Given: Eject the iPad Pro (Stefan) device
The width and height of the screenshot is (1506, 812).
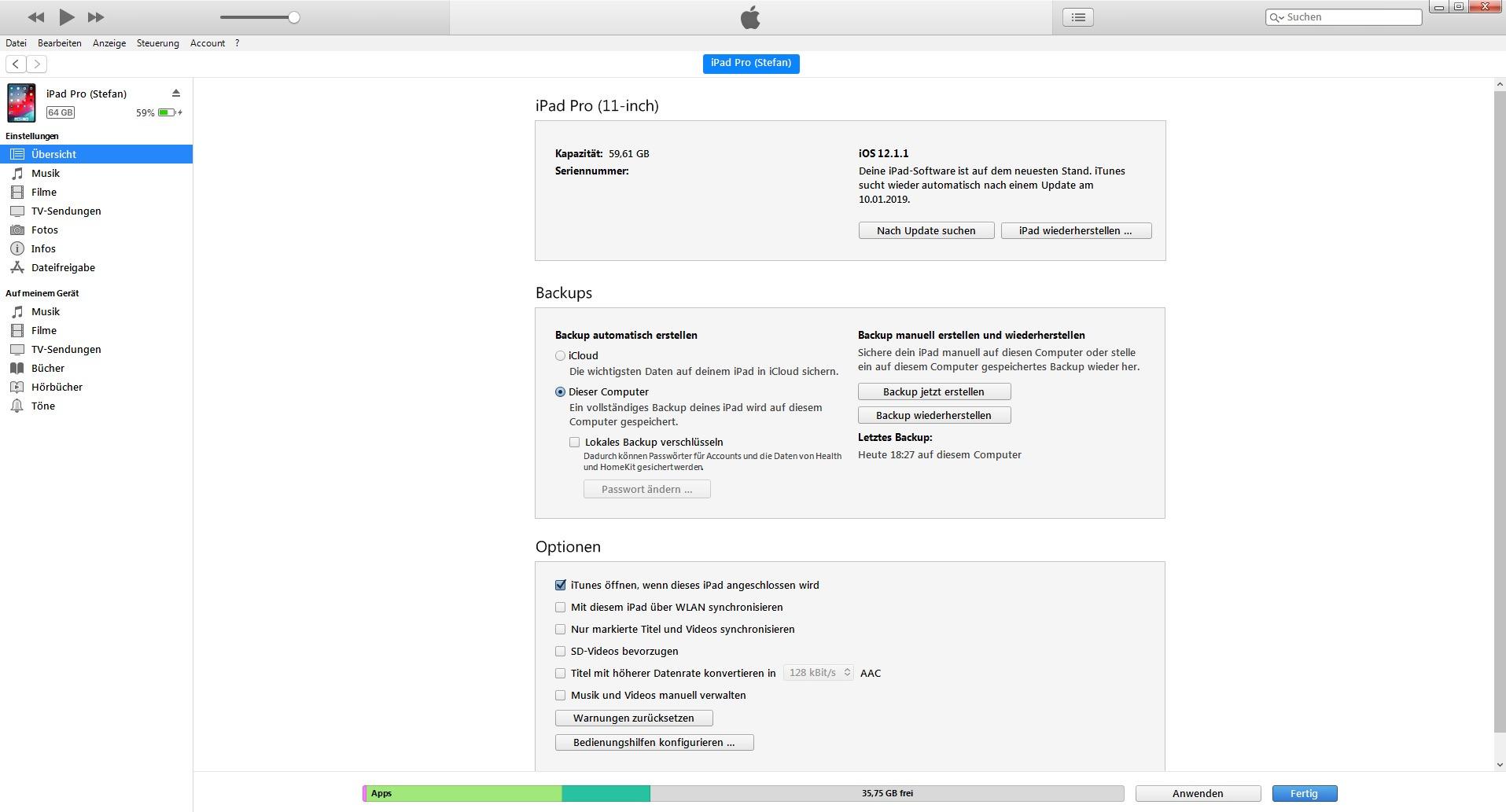Looking at the screenshot, I should [x=176, y=94].
